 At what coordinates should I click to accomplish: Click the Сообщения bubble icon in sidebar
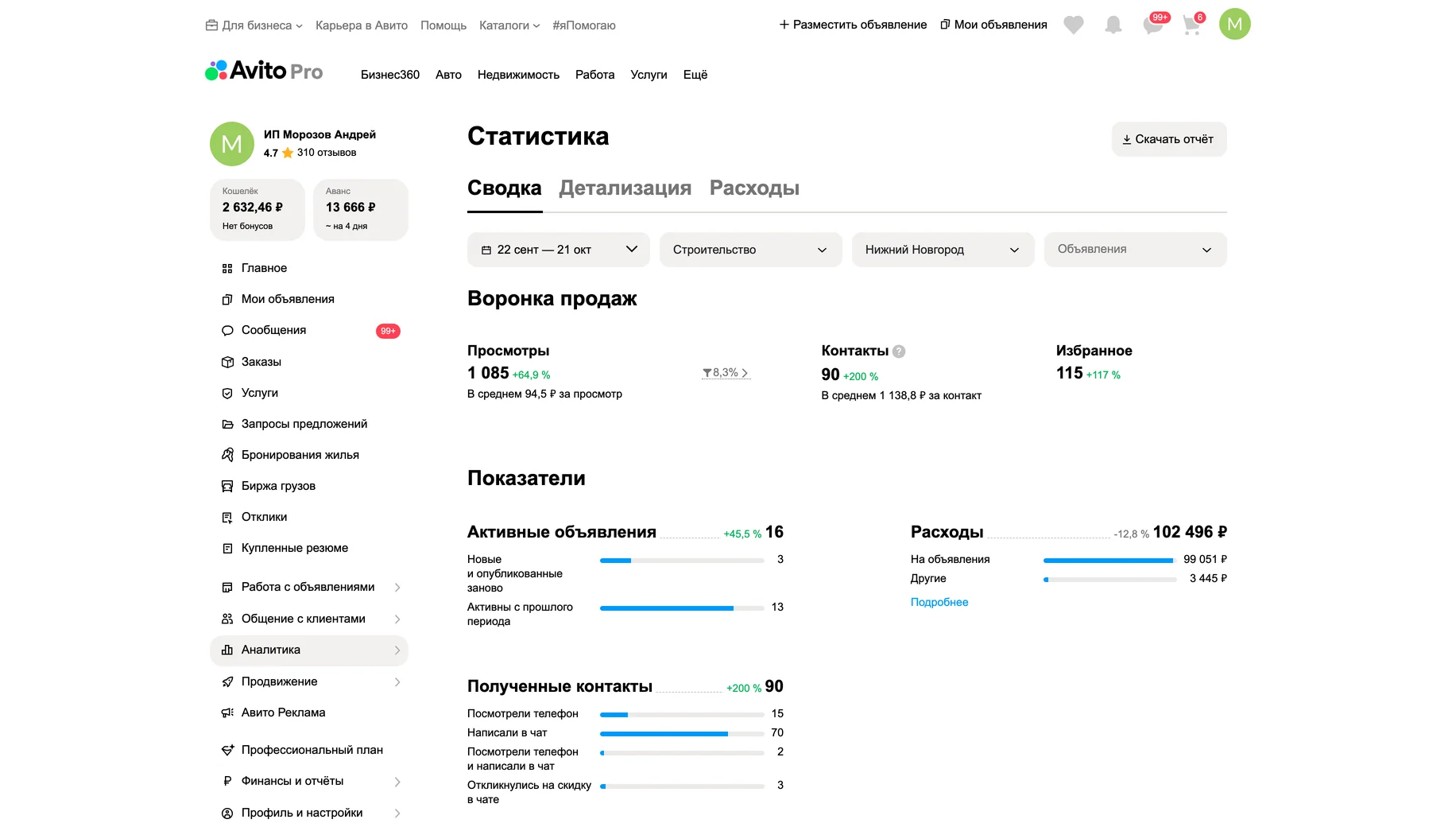227,331
